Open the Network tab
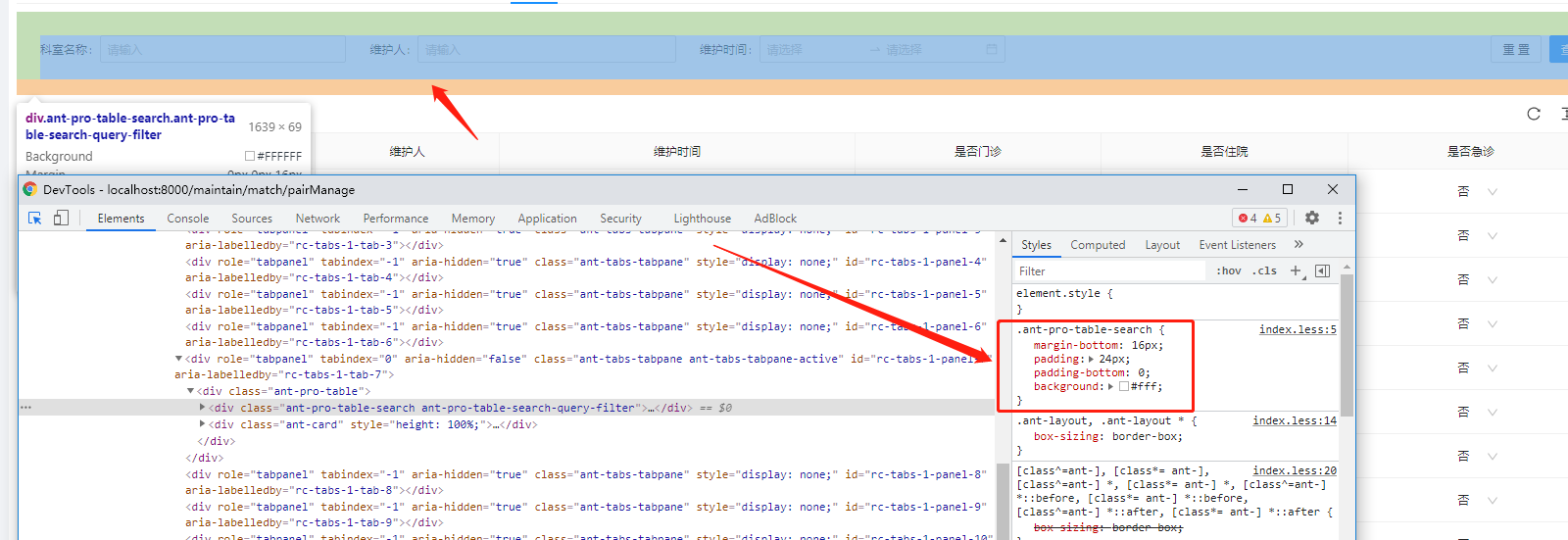The image size is (1568, 540). pos(318,219)
